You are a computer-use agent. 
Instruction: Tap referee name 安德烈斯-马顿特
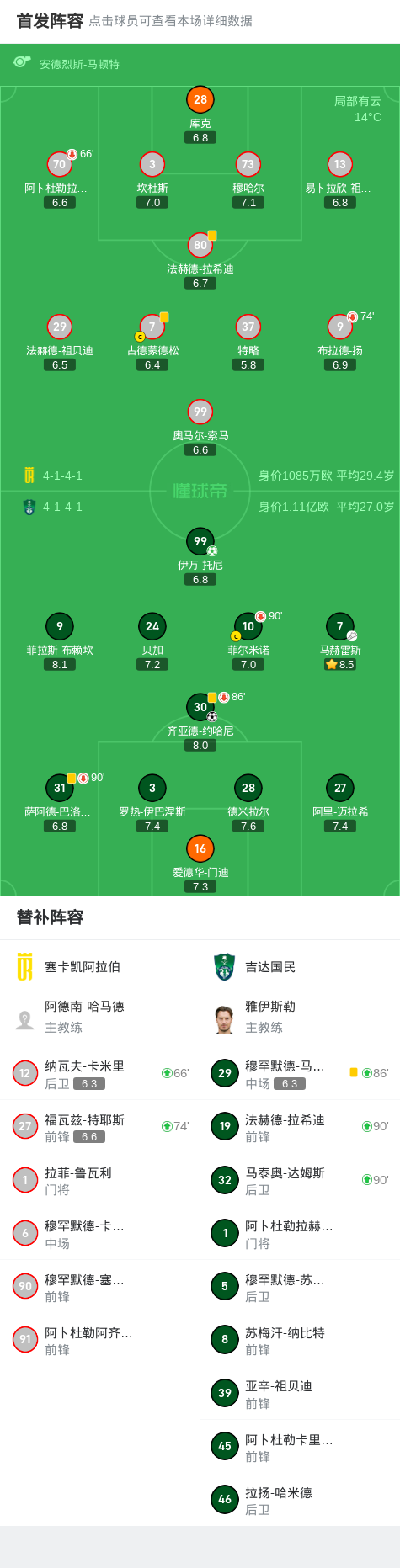[x=80, y=64]
